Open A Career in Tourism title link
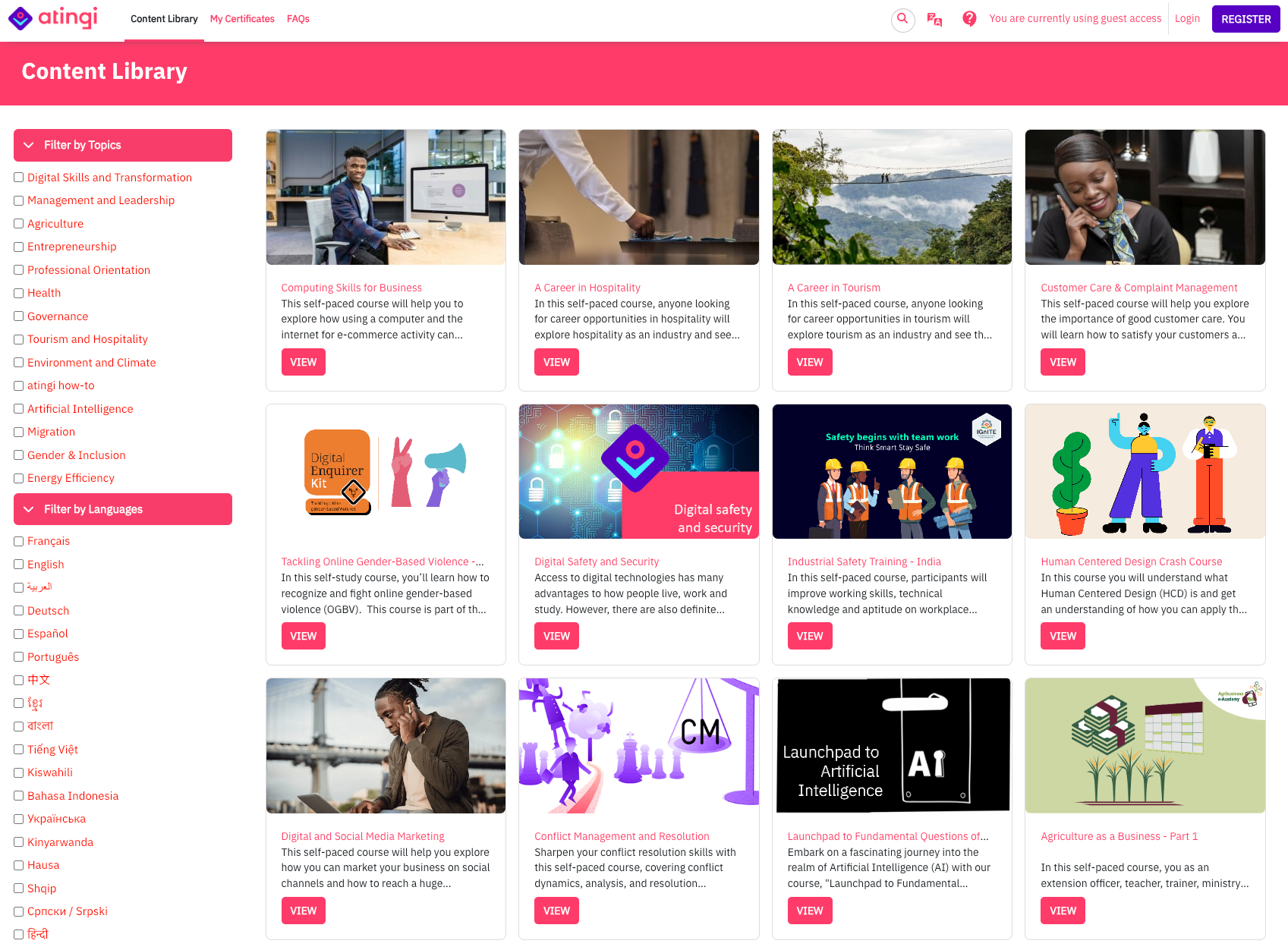This screenshot has height=950, width=1288. click(x=834, y=288)
